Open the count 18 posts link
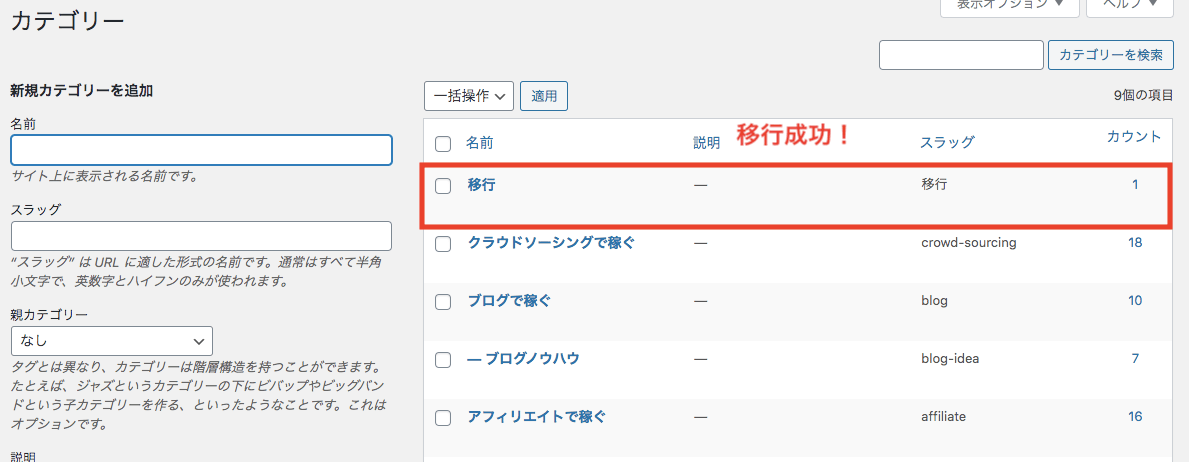 tap(1135, 242)
